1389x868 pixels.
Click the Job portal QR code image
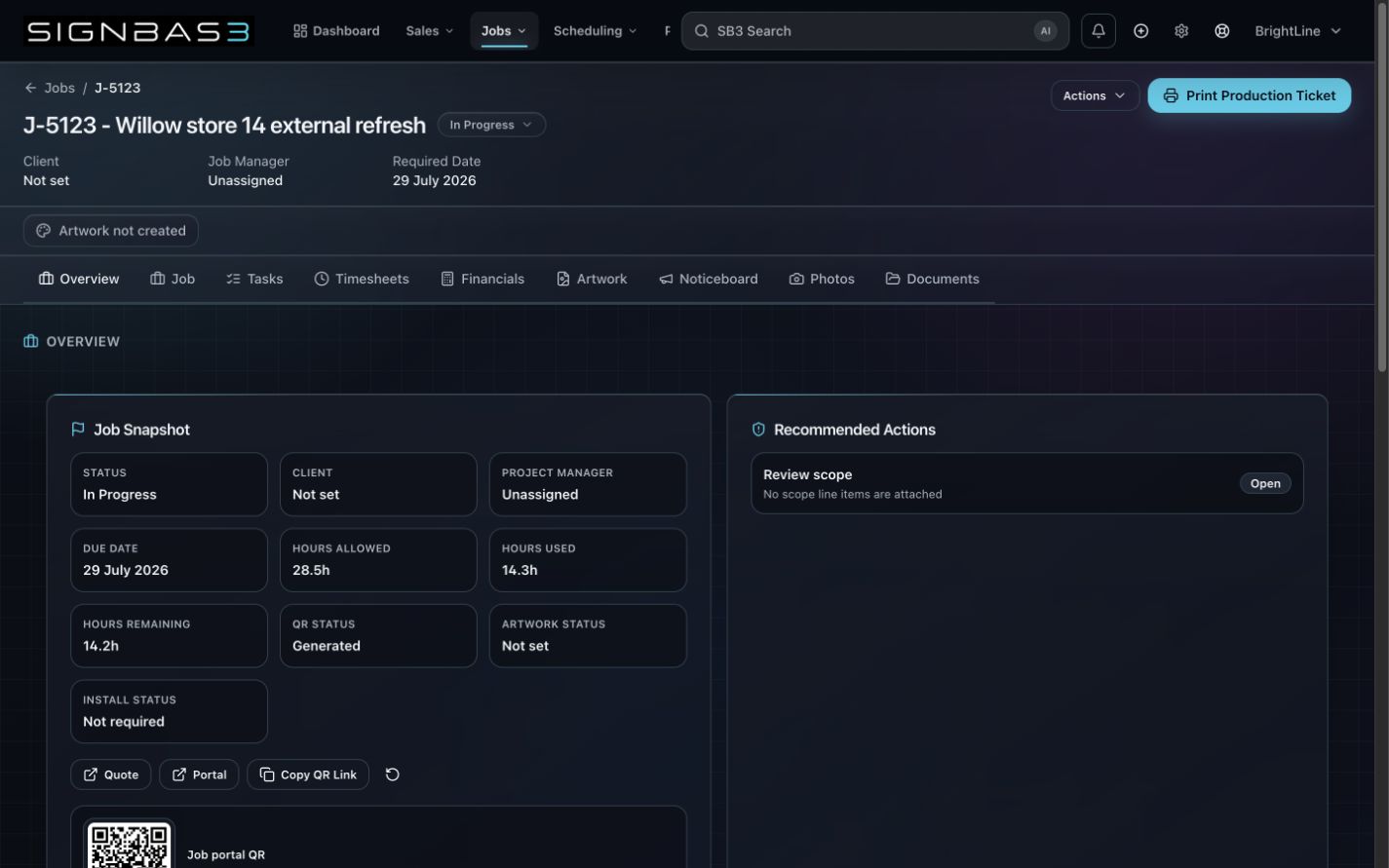129,844
